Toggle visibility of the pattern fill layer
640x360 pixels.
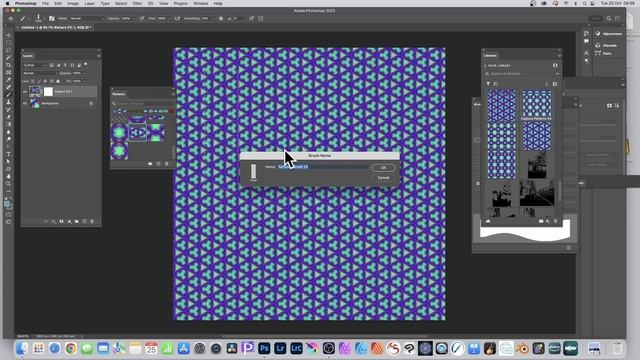(x=25, y=91)
